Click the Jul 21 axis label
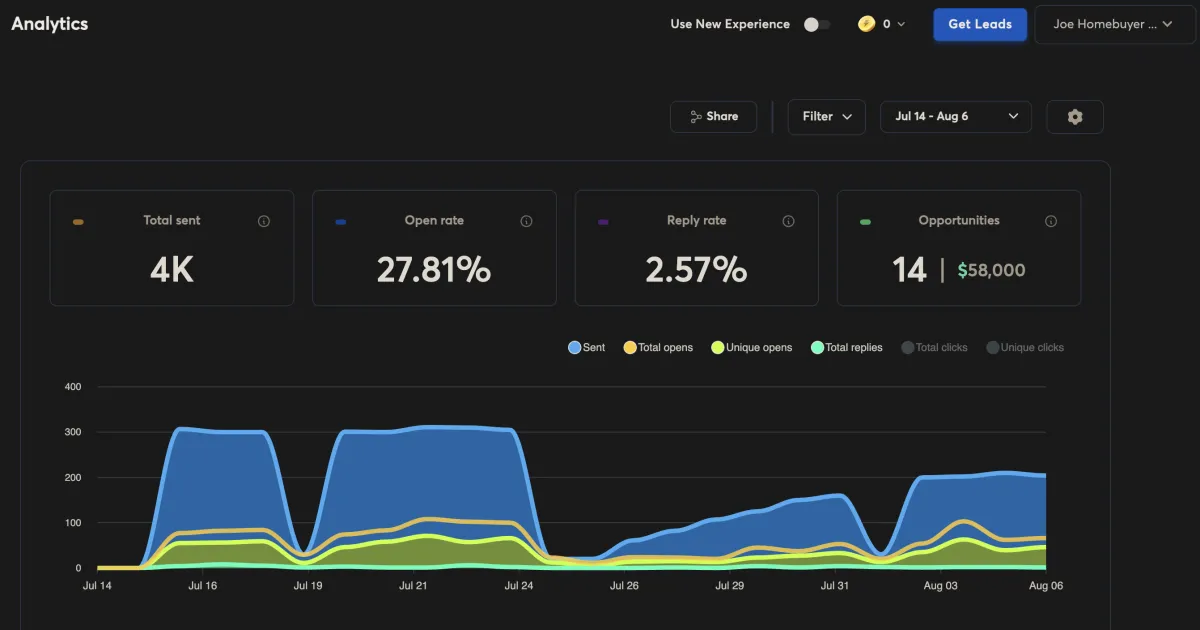The image size is (1200, 630). (413, 586)
